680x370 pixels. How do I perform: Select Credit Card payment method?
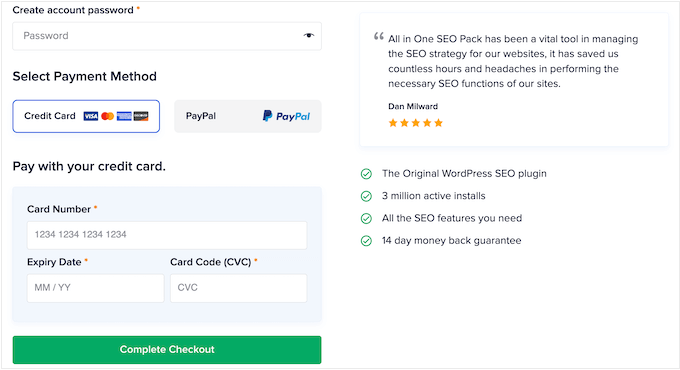click(86, 116)
